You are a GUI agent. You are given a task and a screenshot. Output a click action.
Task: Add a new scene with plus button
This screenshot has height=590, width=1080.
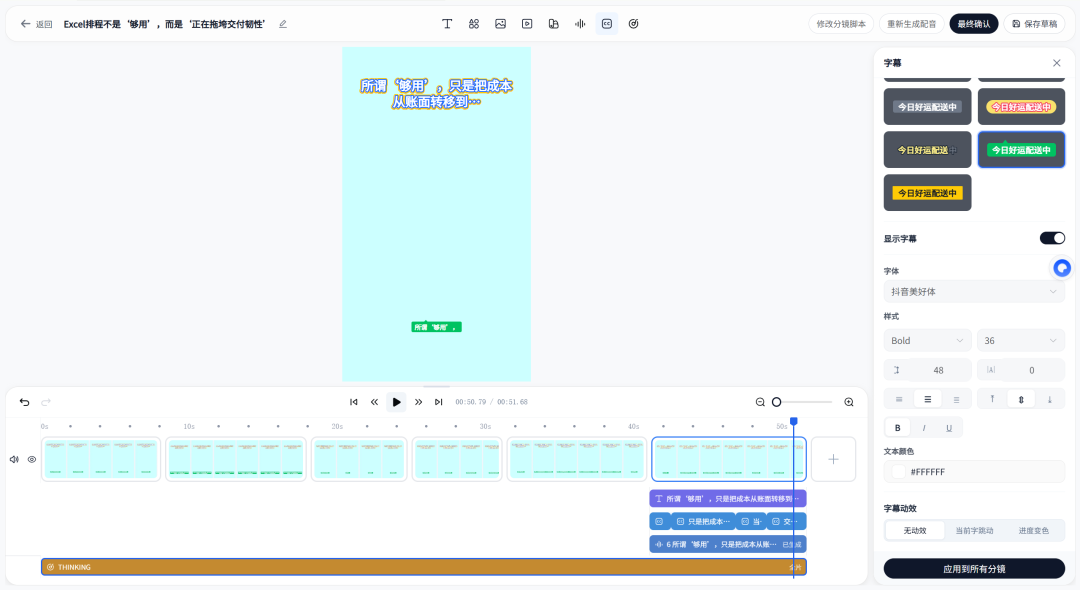pyautogui.click(x=833, y=459)
